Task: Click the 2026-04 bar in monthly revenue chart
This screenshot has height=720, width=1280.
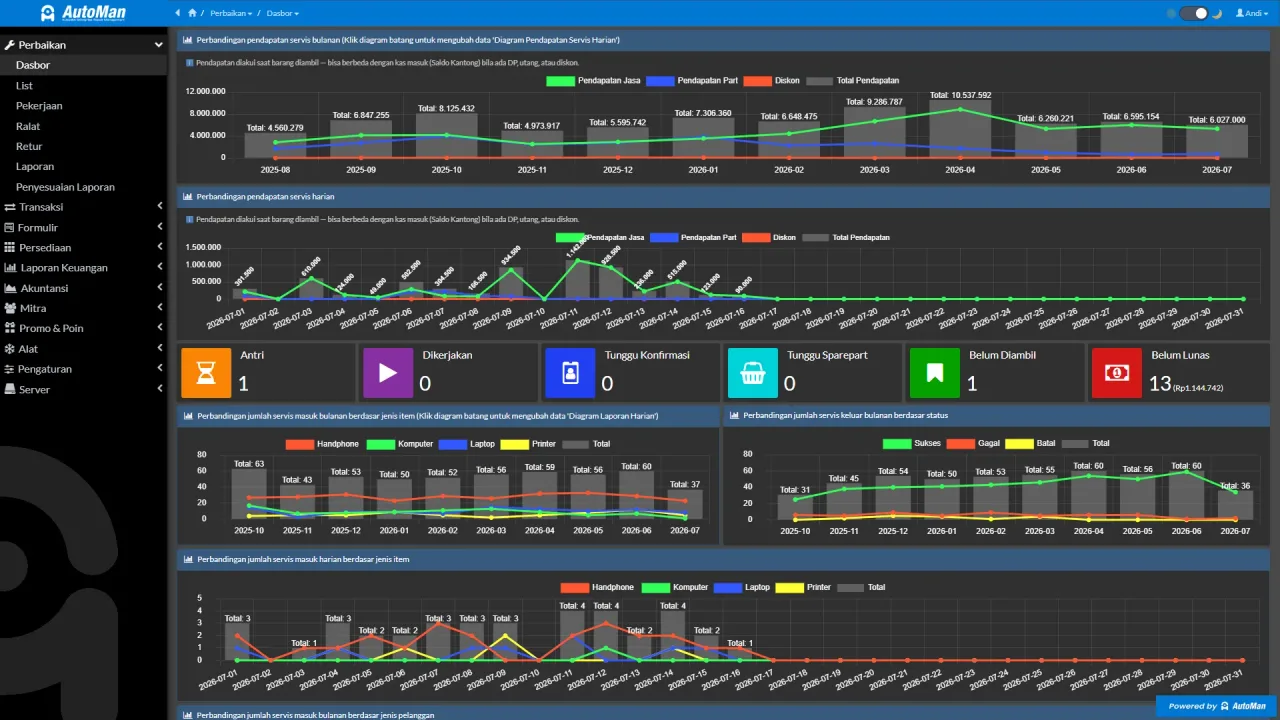Action: point(960,129)
